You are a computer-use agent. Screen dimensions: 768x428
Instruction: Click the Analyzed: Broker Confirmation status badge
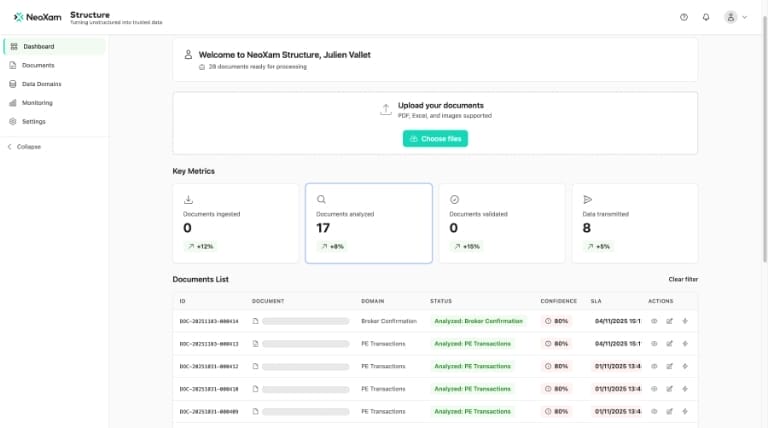pos(479,321)
